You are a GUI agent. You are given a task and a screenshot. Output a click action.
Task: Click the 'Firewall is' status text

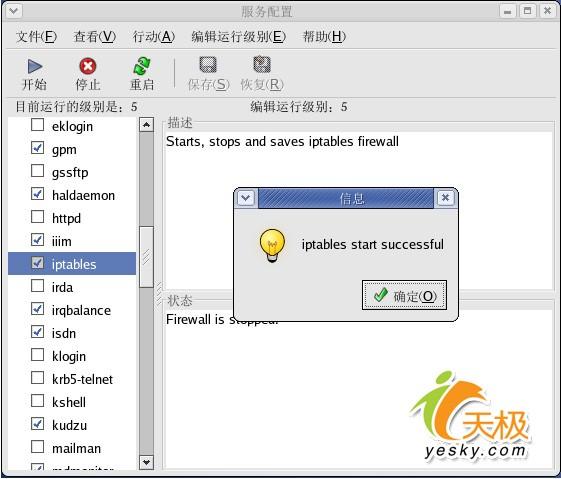(x=195, y=319)
